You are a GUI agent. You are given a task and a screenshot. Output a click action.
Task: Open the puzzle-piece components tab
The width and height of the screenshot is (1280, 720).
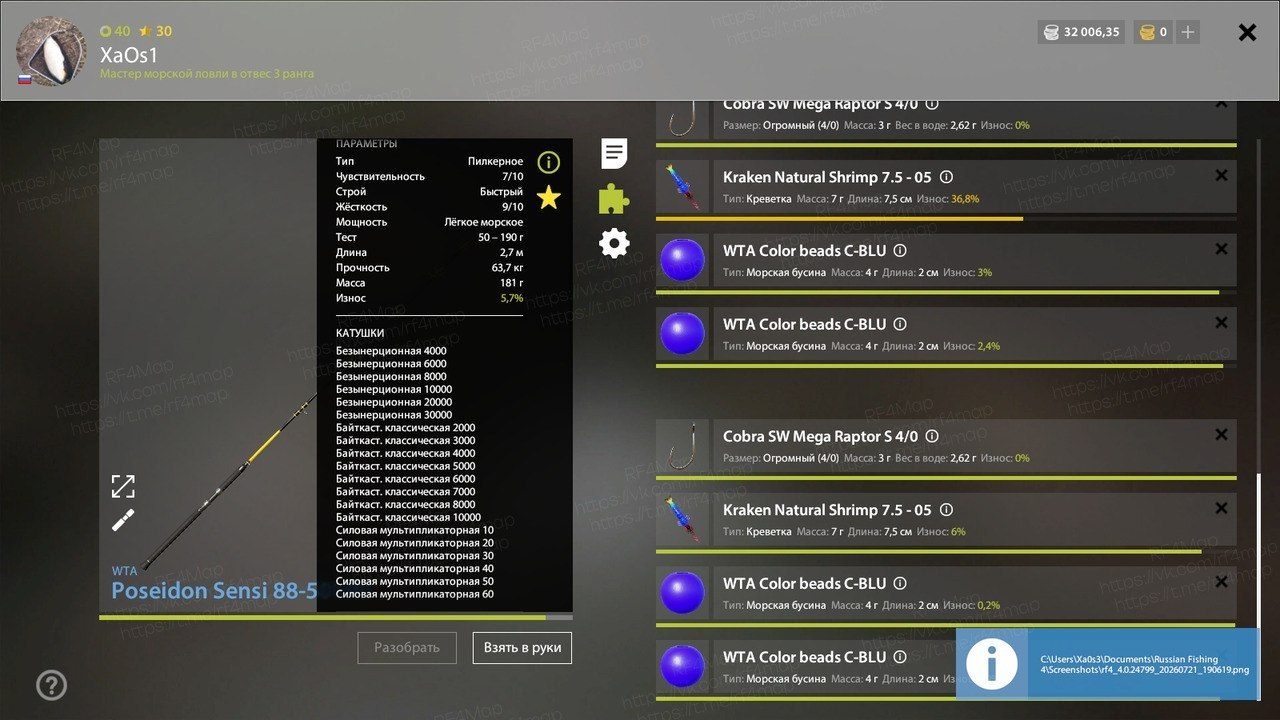614,199
